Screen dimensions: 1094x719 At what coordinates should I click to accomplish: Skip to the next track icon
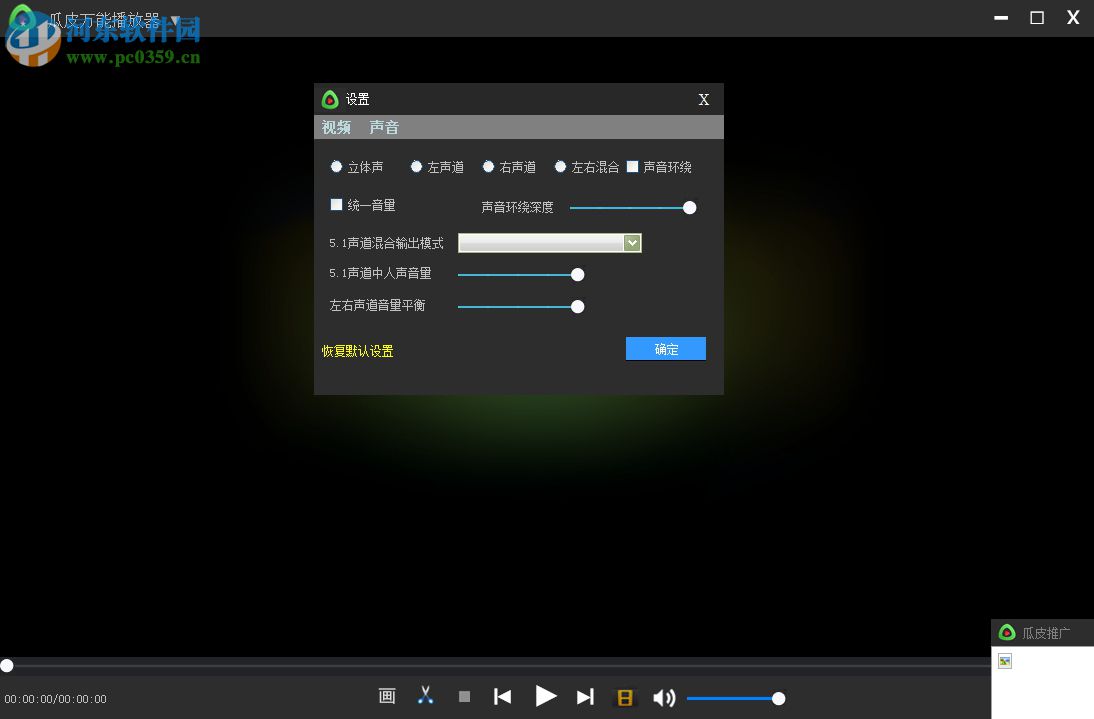pos(586,697)
